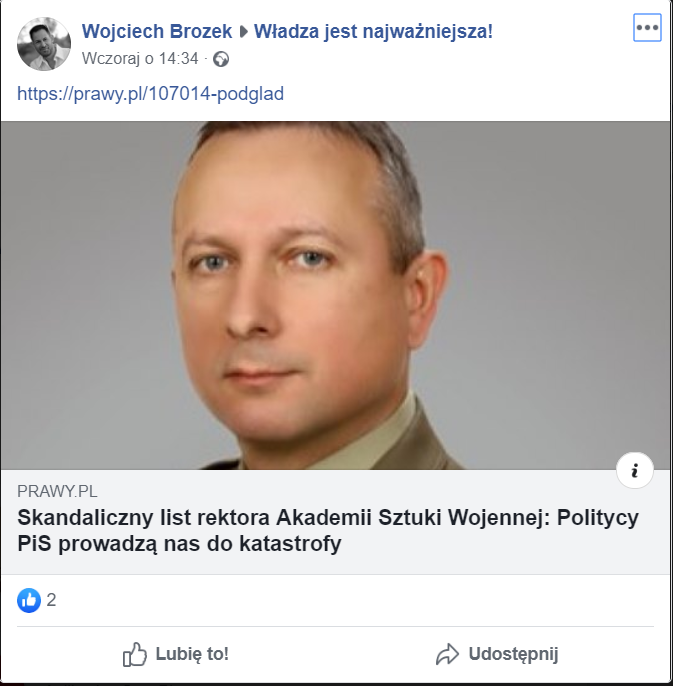673x686 pixels.
Task: Open the Skandaliczny list rektora headline
Action: point(328,530)
